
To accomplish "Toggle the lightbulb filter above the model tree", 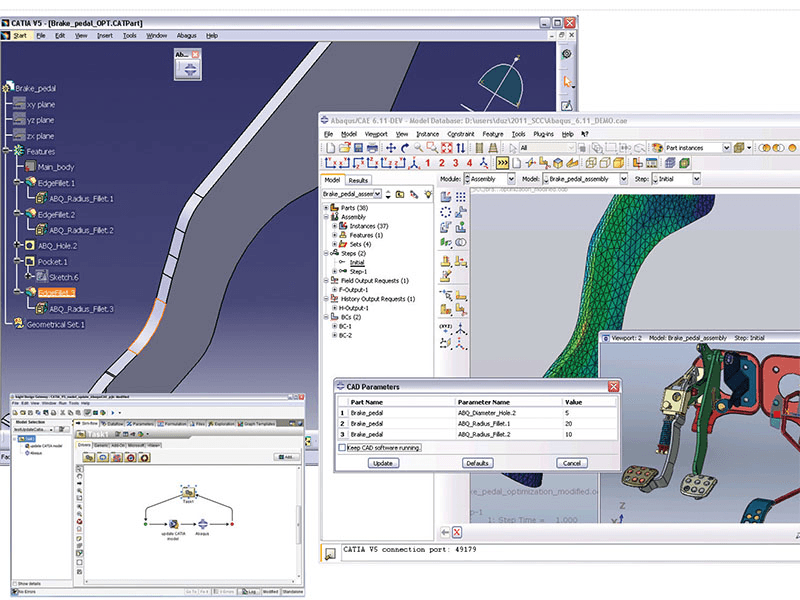I will click(428, 194).
